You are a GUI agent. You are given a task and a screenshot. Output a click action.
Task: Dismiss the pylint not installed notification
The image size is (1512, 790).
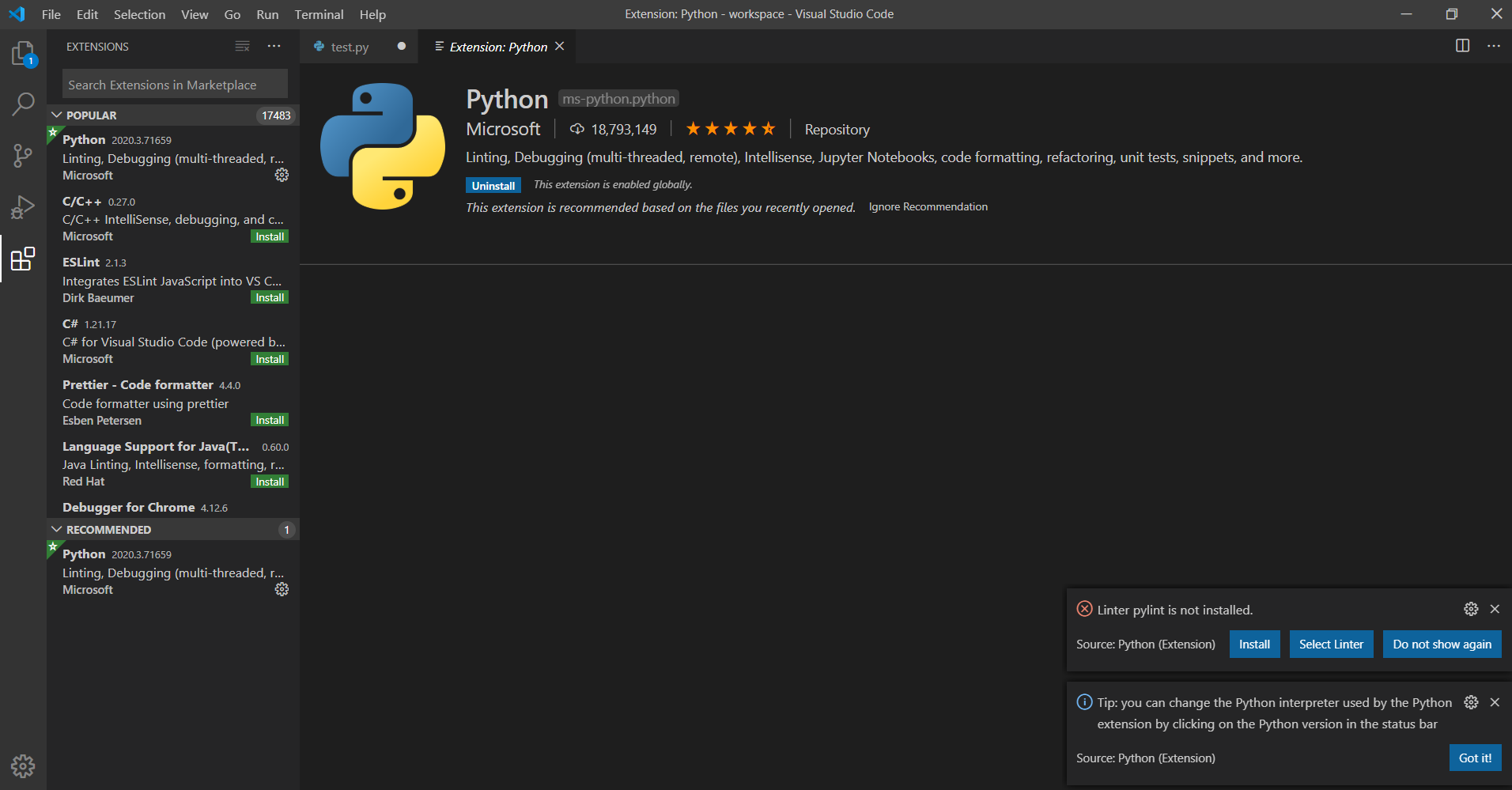point(1494,609)
